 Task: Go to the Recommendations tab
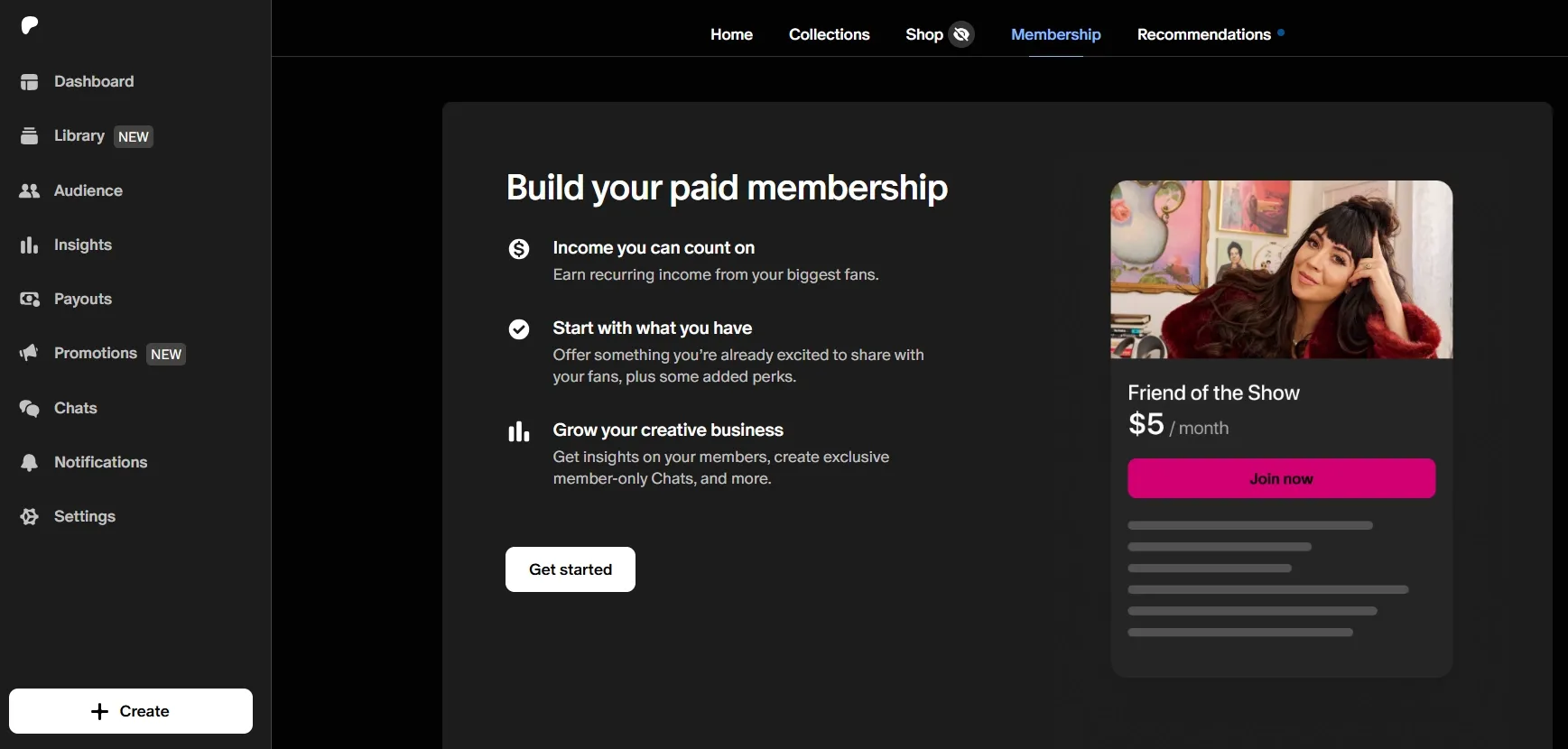(x=1203, y=34)
